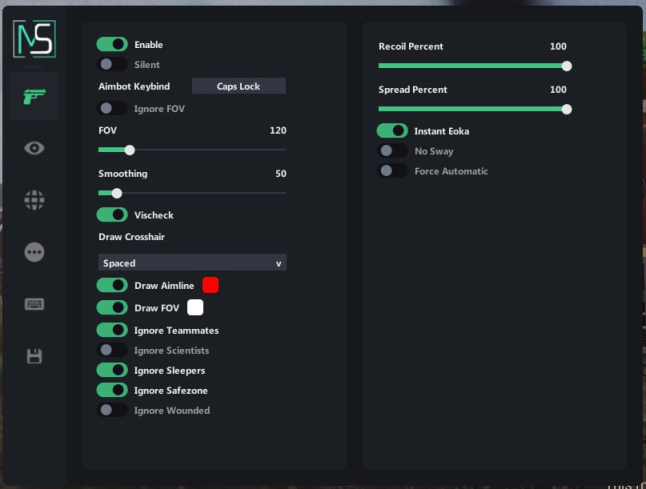Click the Smoothing slider handle
The image size is (646, 489).
click(x=117, y=193)
